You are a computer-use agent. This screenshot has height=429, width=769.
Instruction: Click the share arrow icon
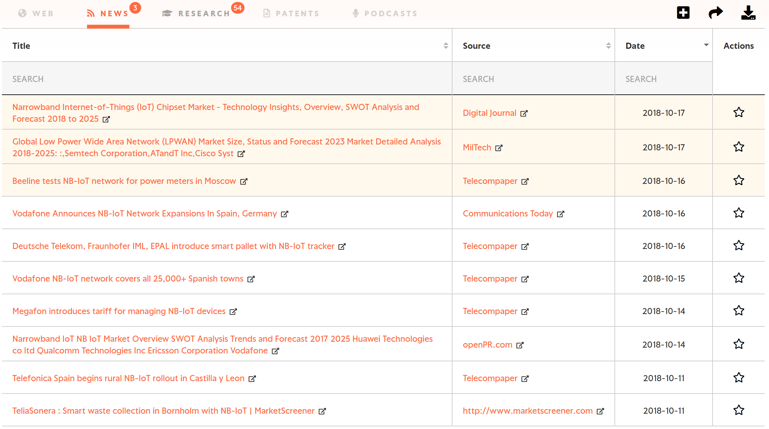coord(715,13)
